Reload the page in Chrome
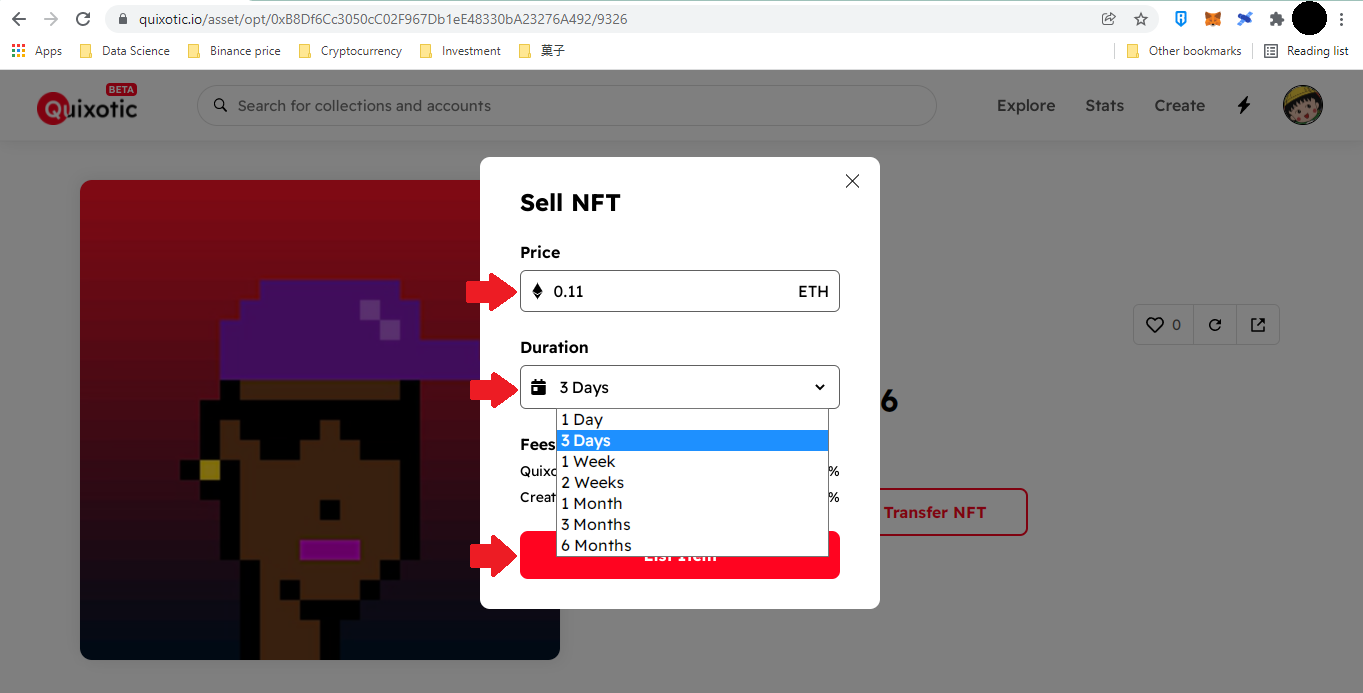 [83, 19]
